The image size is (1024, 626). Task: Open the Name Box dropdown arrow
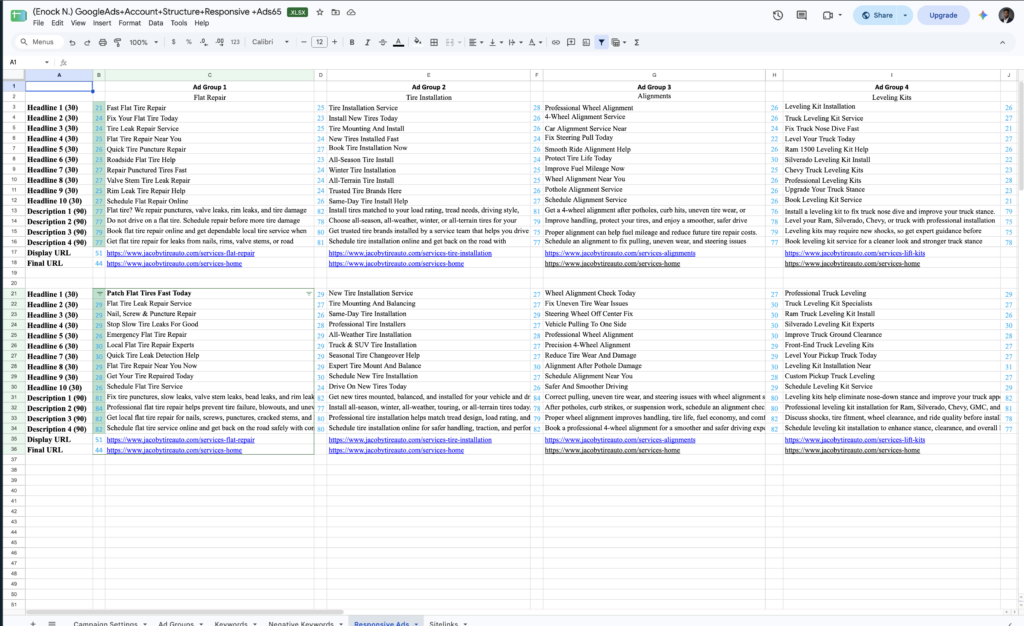pyautogui.click(x=47, y=63)
